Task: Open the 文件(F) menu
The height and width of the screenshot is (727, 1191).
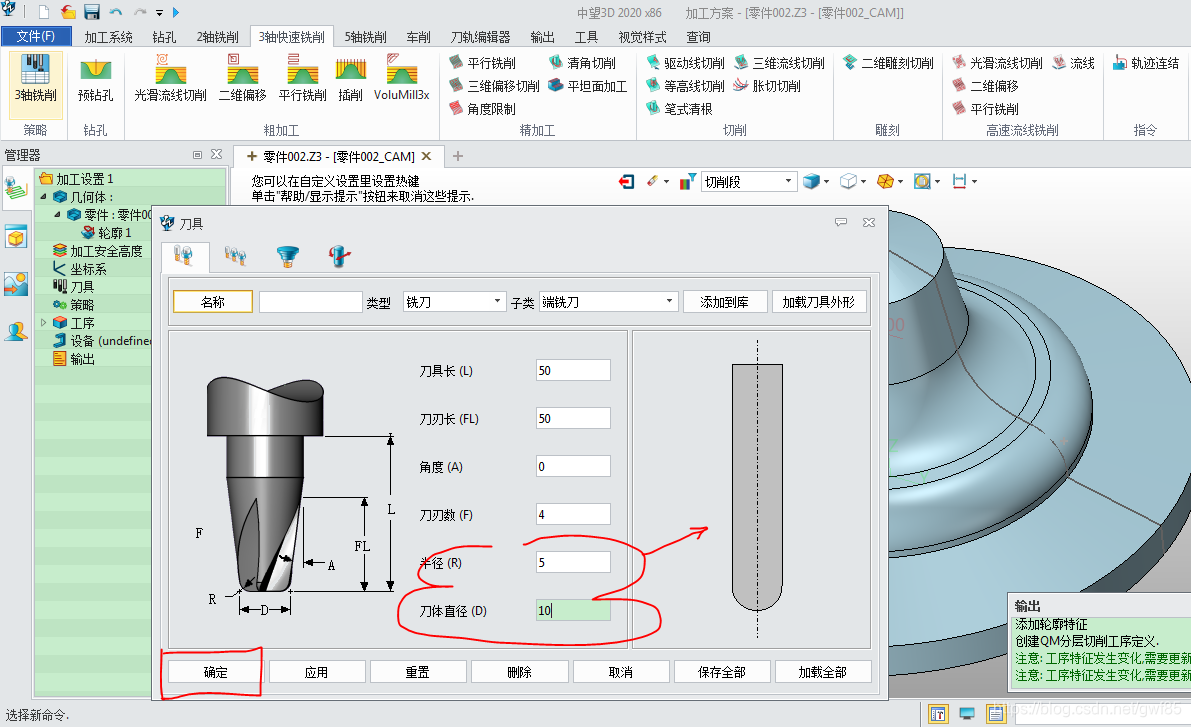Action: click(x=36, y=37)
